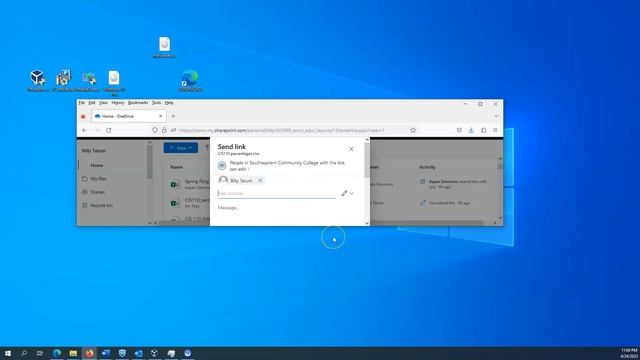
Task: Open the New dropdown button in OneDrive
Action: click(181, 148)
